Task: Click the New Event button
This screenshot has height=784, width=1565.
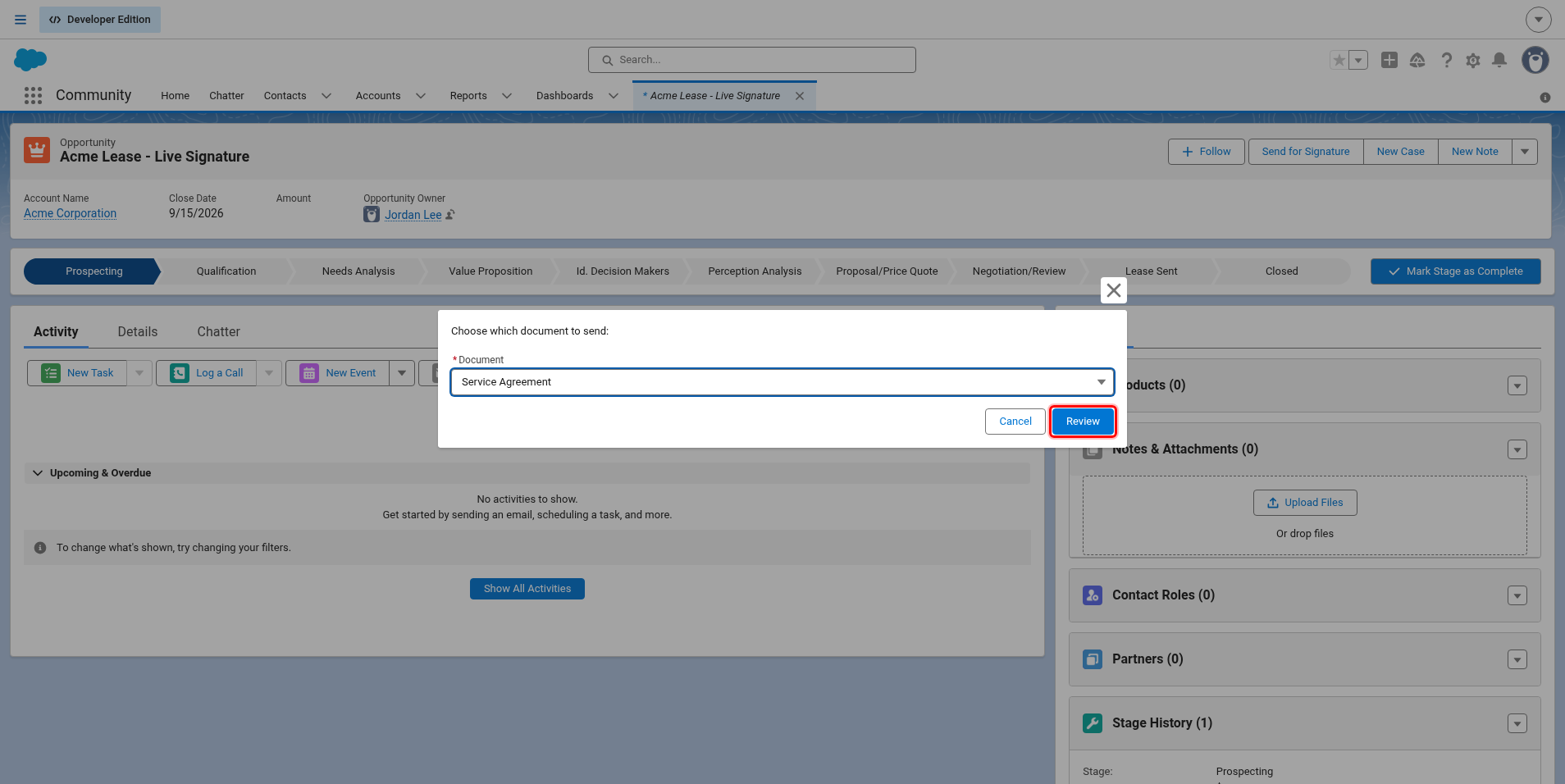Action: pos(337,373)
